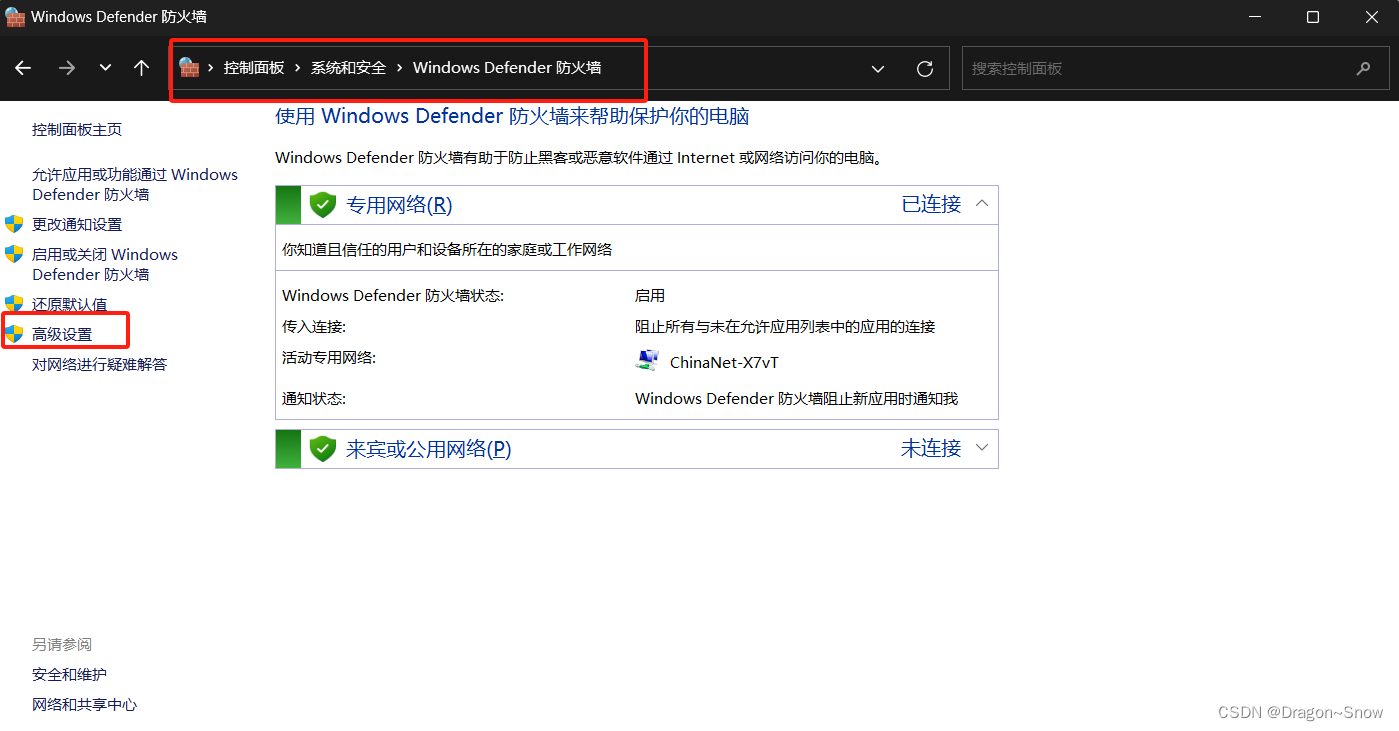Click the search magnifier icon
The height and width of the screenshot is (731, 1399).
click(x=1363, y=69)
